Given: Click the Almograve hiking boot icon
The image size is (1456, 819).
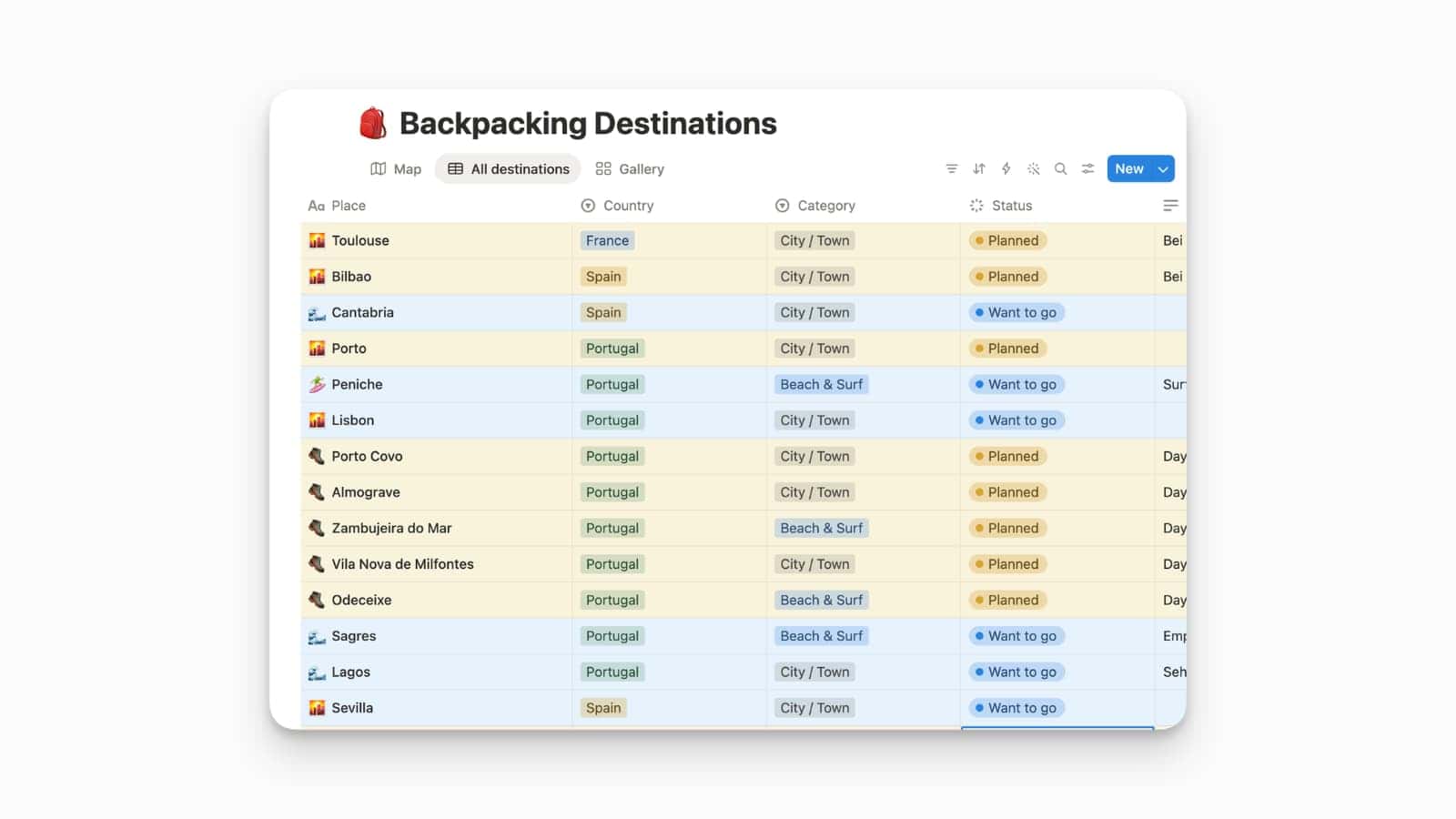Looking at the screenshot, I should point(317,492).
